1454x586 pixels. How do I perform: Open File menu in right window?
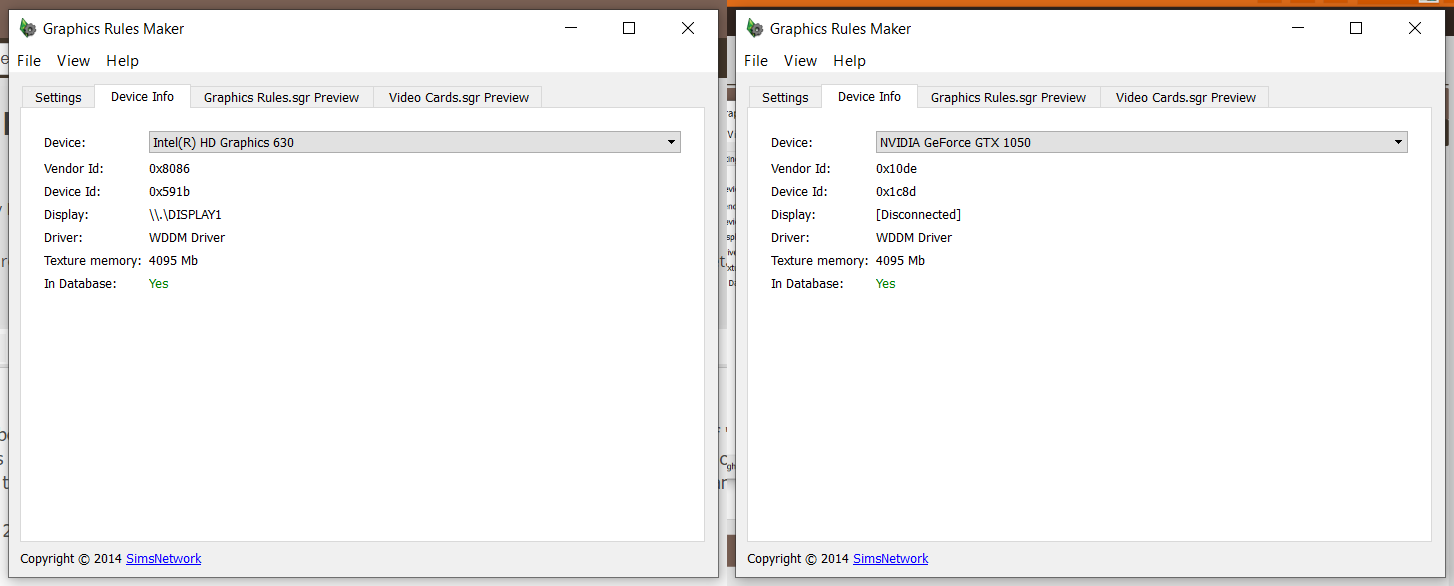click(756, 61)
